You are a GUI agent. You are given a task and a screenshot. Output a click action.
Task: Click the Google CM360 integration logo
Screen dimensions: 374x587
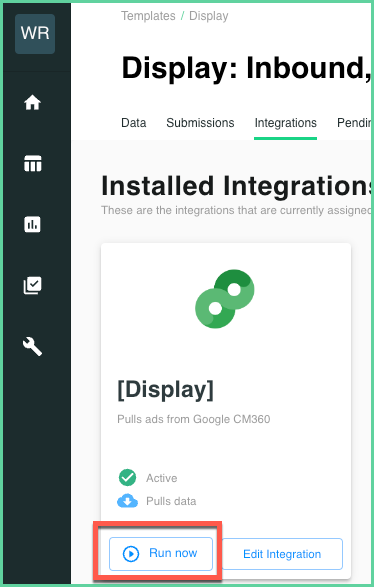tap(225, 299)
